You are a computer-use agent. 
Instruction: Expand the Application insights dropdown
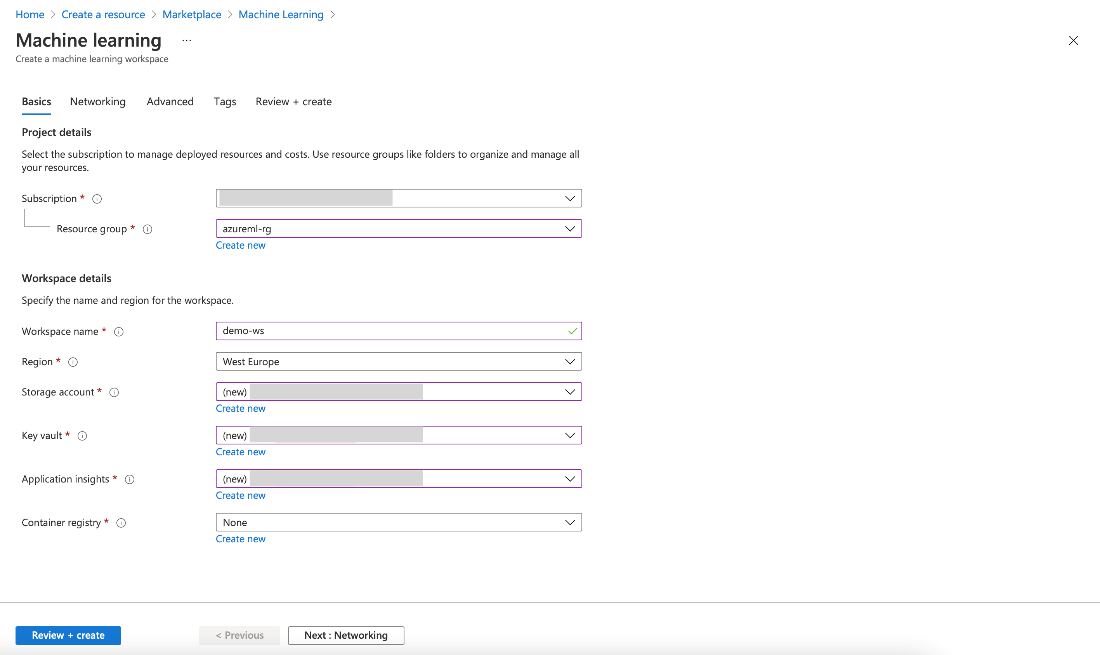398,479
